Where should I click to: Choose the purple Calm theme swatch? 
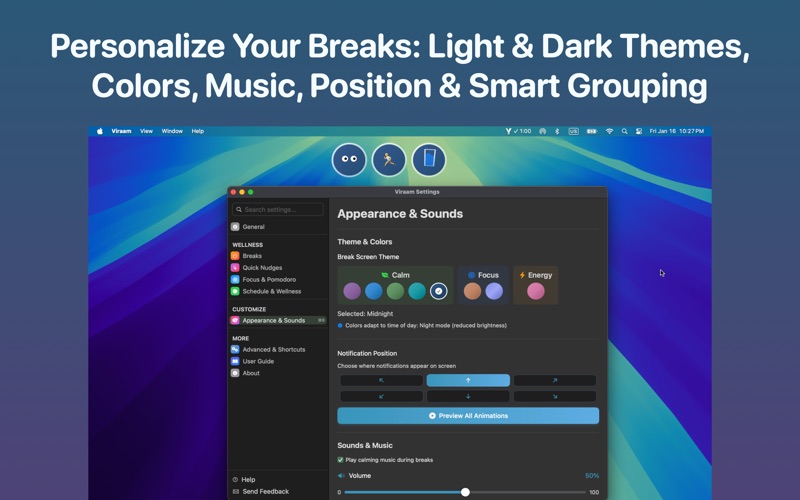(352, 291)
